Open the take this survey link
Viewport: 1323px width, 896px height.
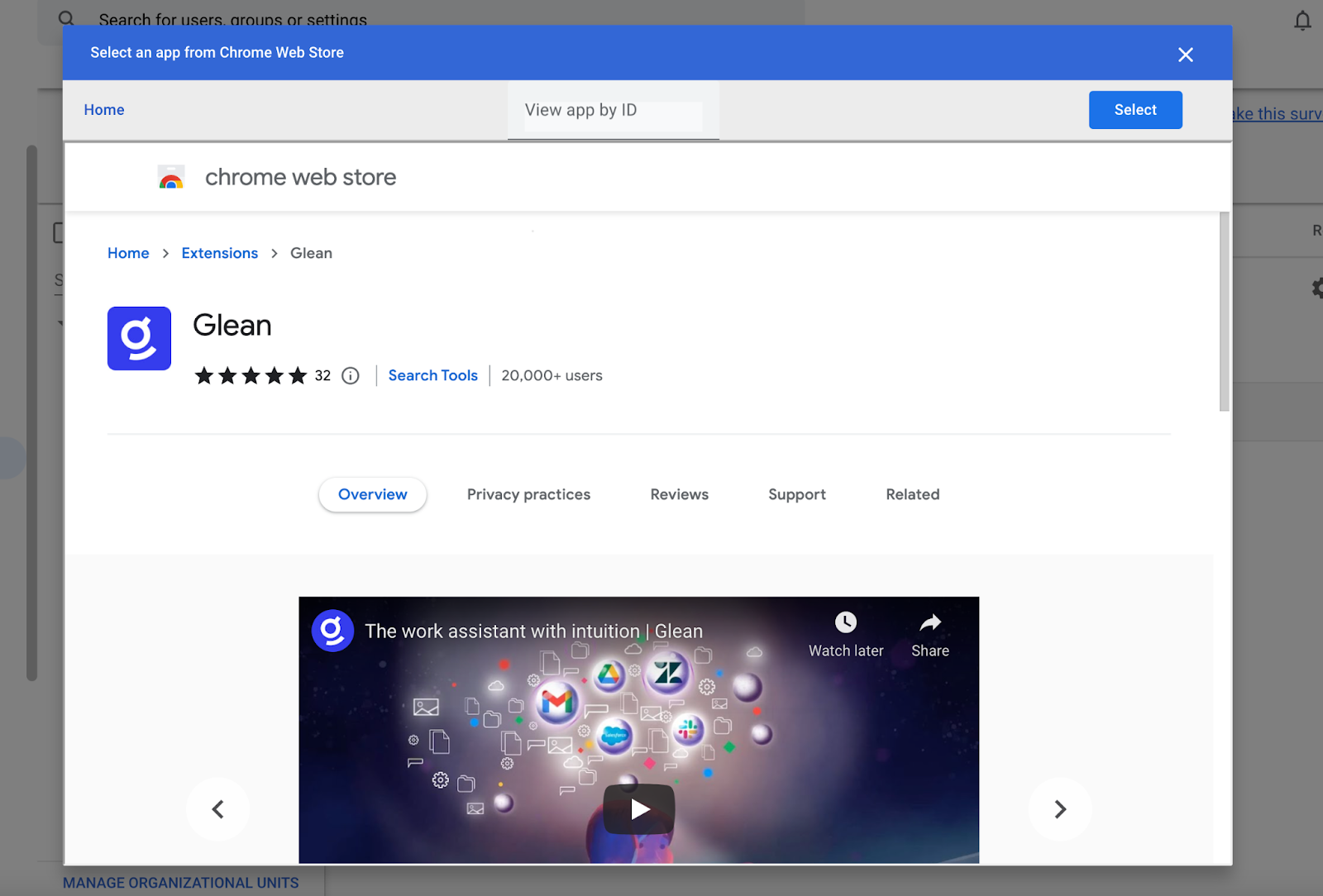(1278, 114)
